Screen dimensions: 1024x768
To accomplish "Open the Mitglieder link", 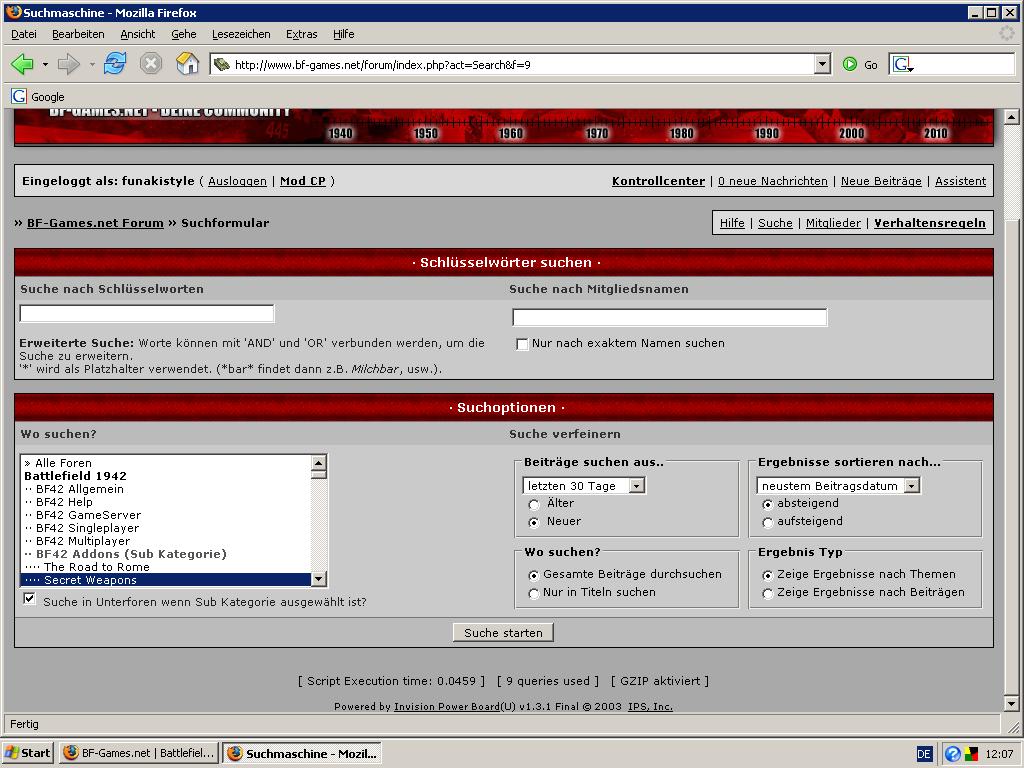I will click(833, 223).
